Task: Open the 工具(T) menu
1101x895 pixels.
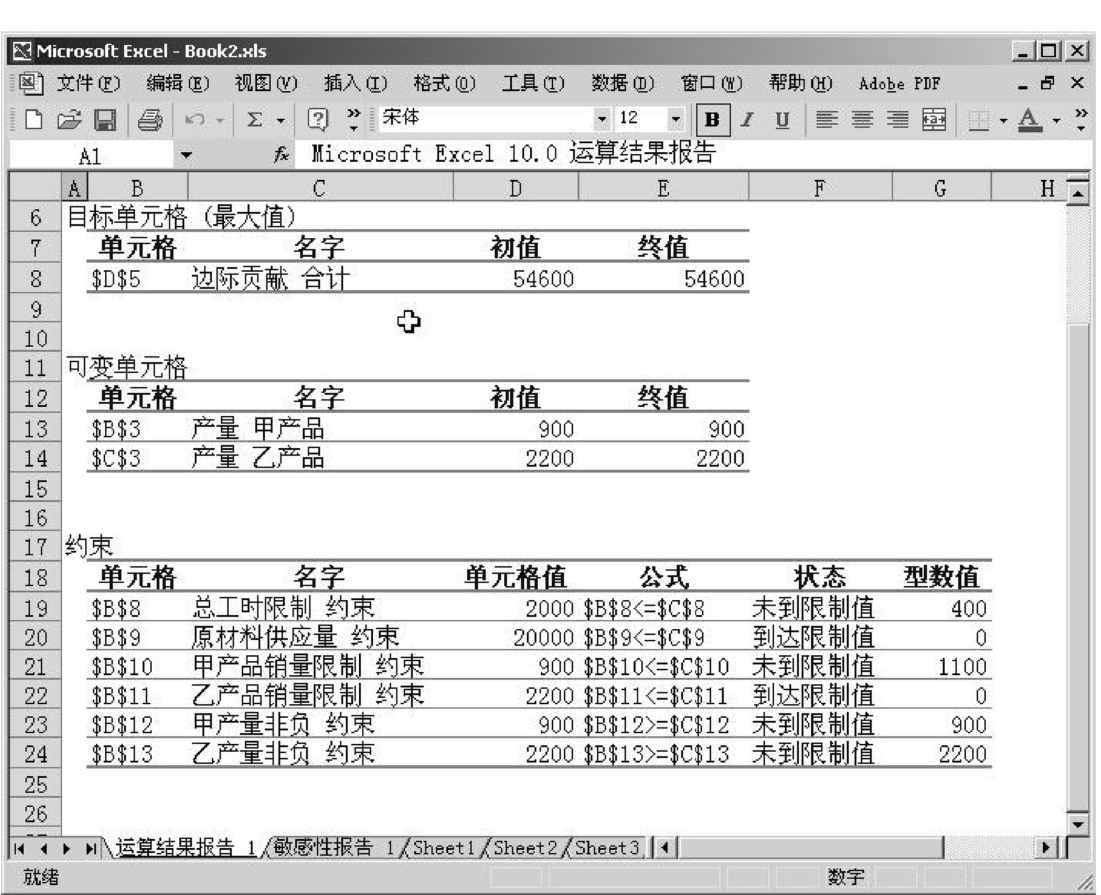Action: [x=533, y=84]
